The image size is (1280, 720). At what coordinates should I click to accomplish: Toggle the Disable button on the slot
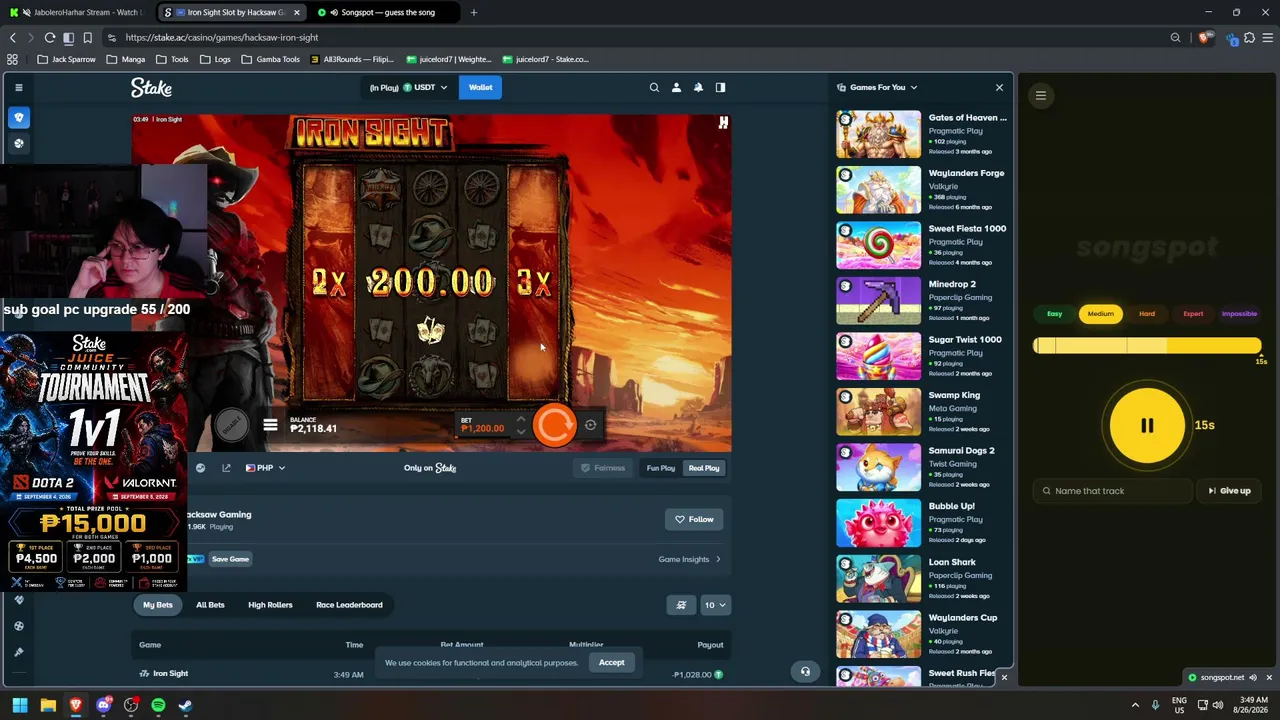point(231,426)
